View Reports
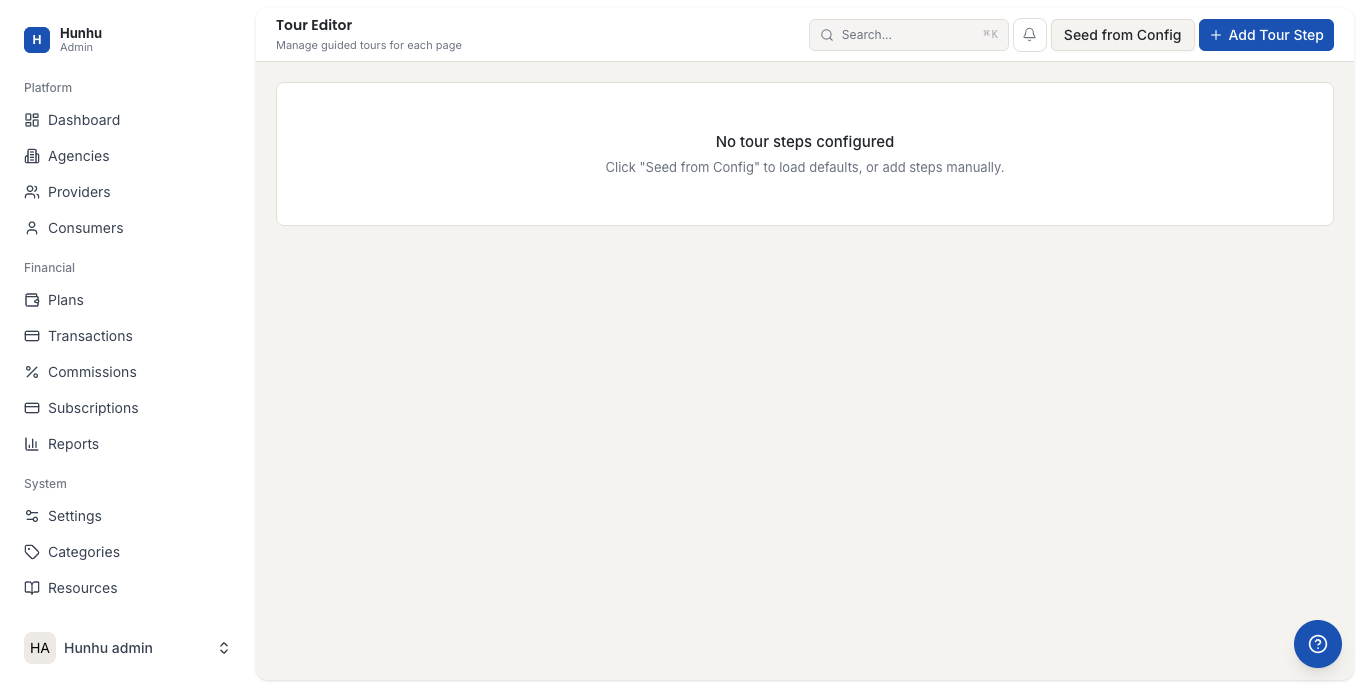 click(x=127, y=444)
